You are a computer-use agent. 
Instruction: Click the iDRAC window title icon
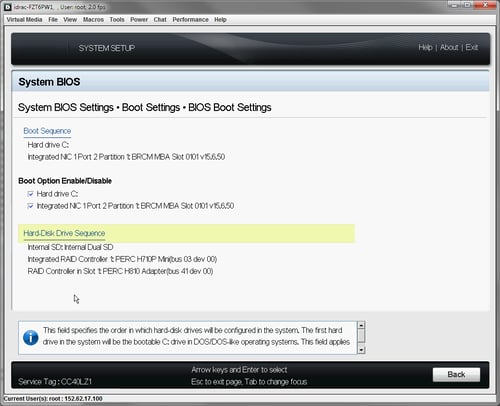(x=8, y=7)
